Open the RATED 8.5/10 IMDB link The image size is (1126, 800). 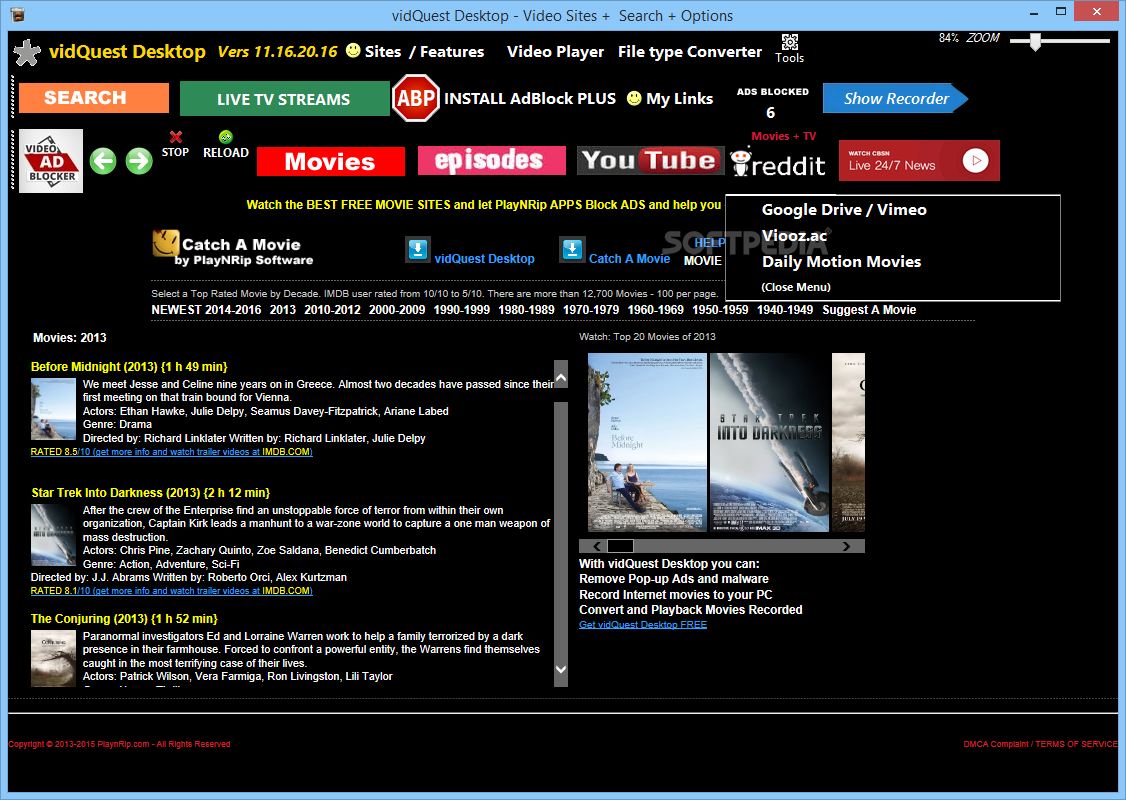coord(172,452)
